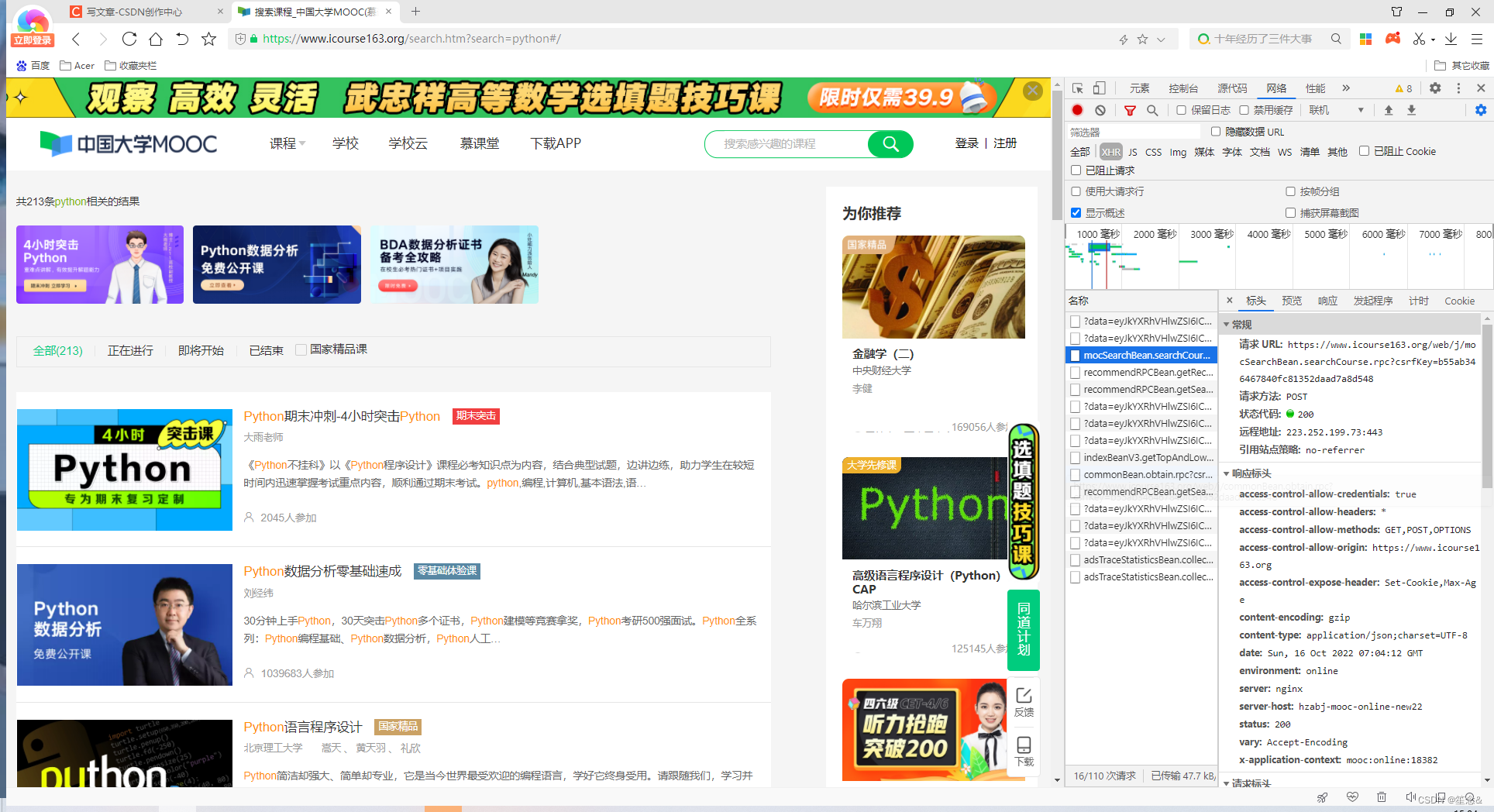Open the 预览 tab for the request
This screenshot has height=812, width=1494.
click(x=1291, y=301)
